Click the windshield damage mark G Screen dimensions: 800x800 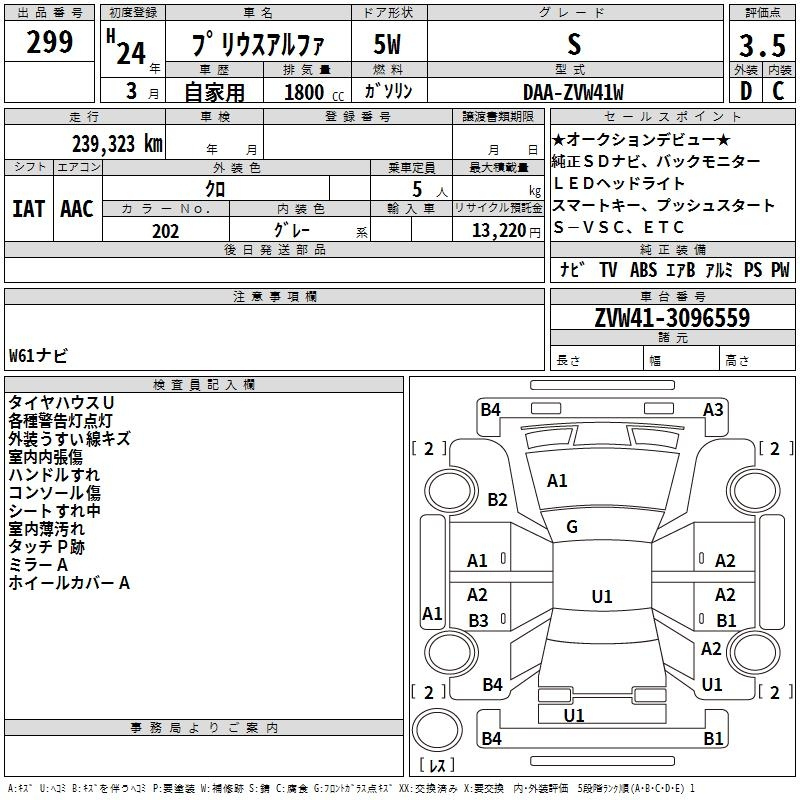click(572, 527)
